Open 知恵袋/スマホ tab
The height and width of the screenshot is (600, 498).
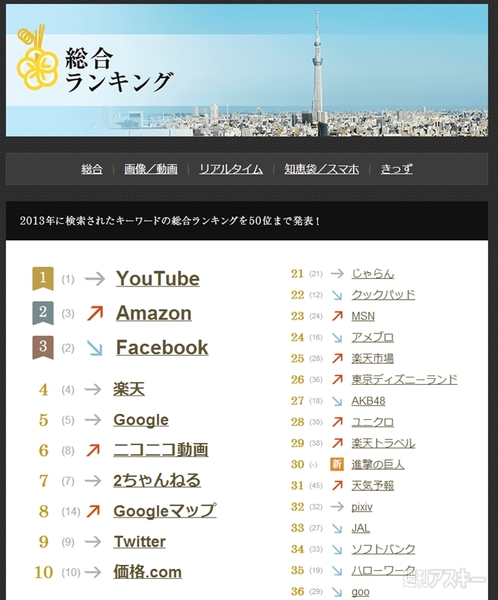322,169
